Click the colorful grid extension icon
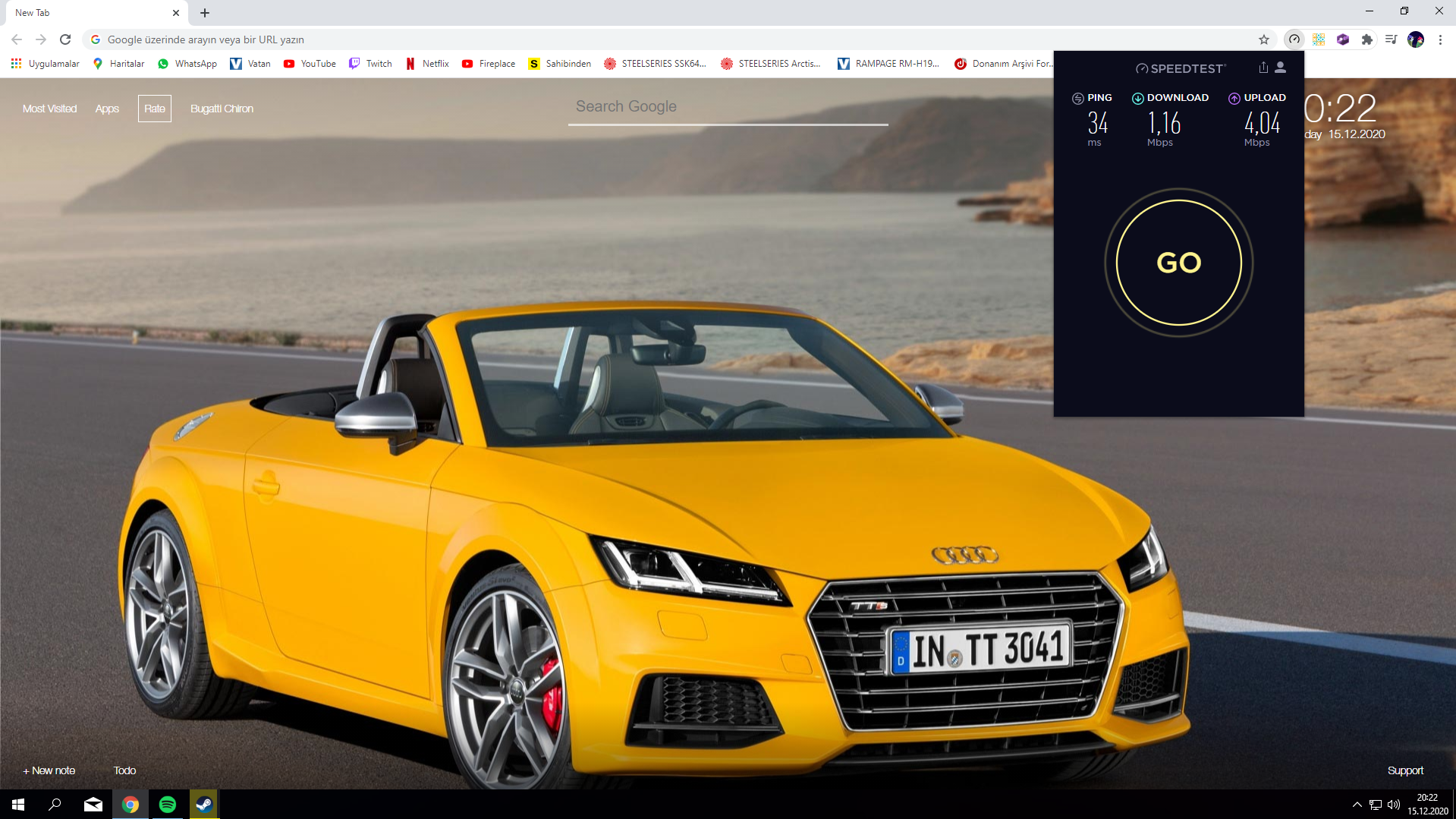Image resolution: width=1456 pixels, height=819 pixels. [x=1319, y=39]
